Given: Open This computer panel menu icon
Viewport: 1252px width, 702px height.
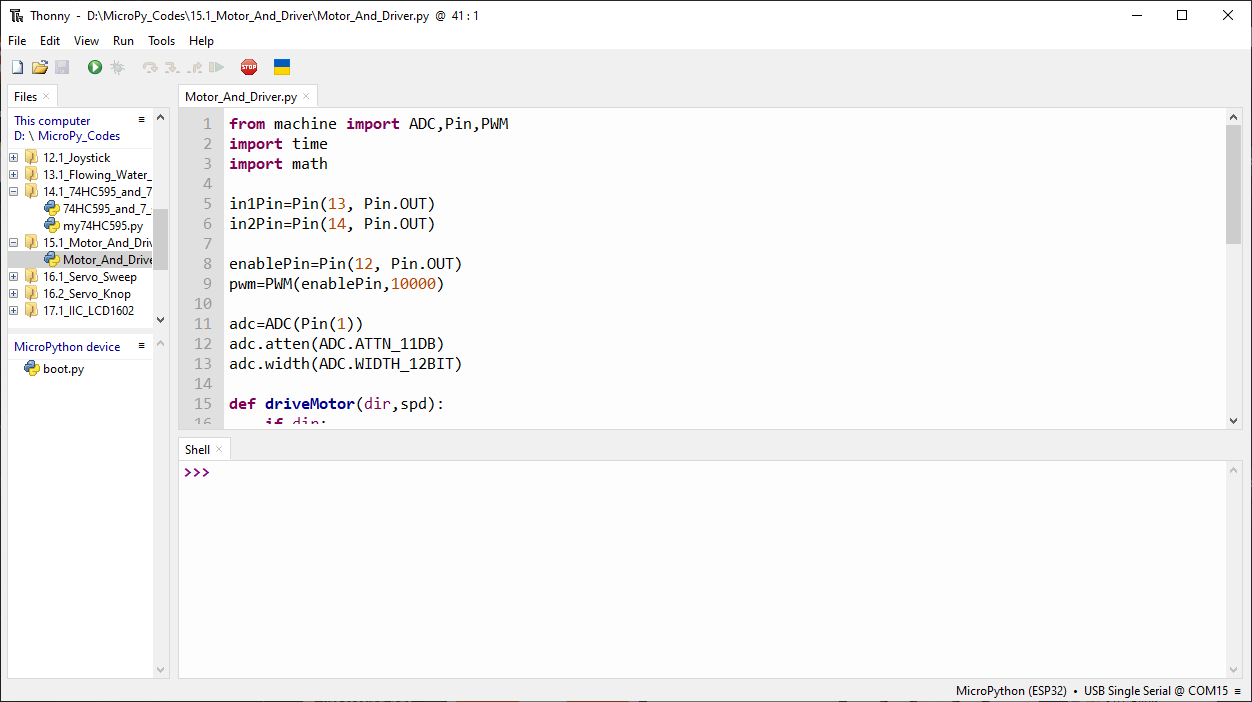Looking at the screenshot, I should click(142, 120).
